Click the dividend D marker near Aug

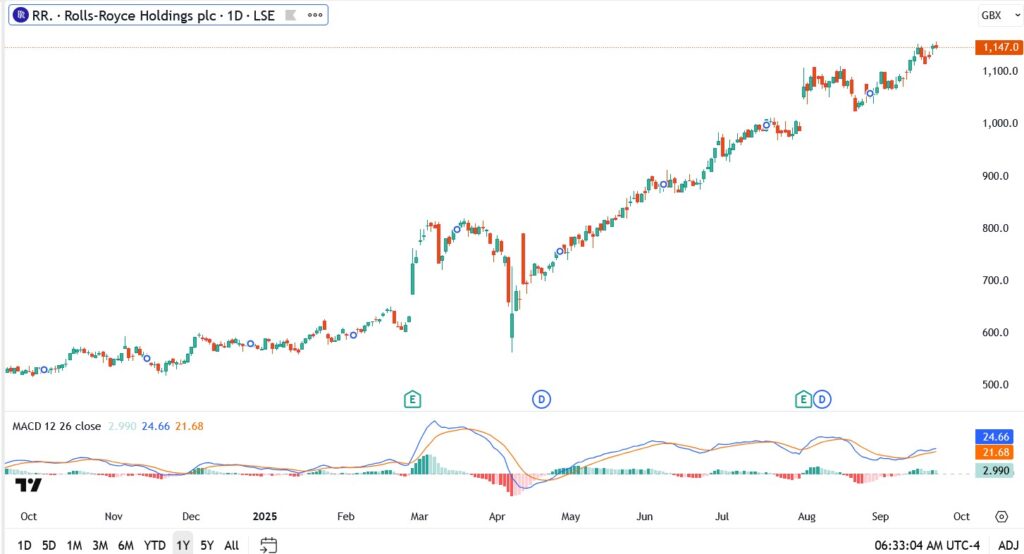click(x=822, y=399)
